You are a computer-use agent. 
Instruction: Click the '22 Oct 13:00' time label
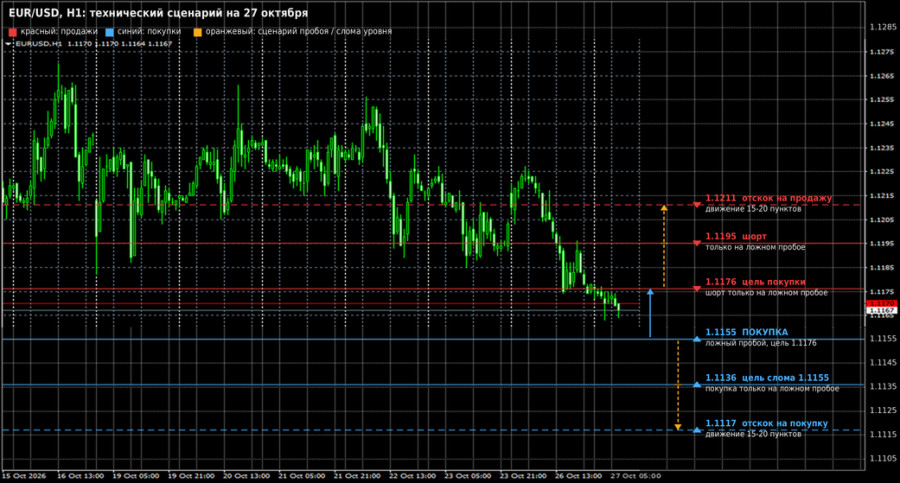click(x=412, y=476)
